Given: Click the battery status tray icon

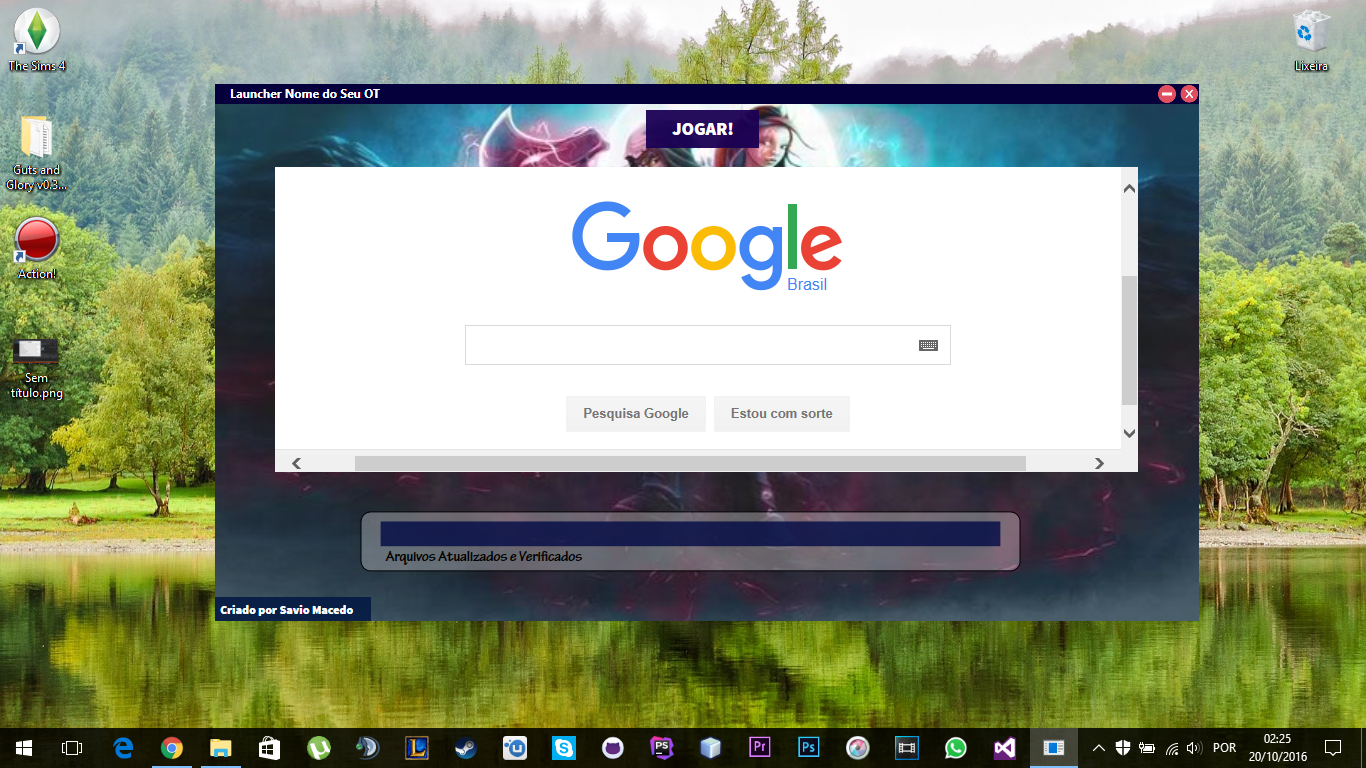Looking at the screenshot, I should click(x=1147, y=747).
